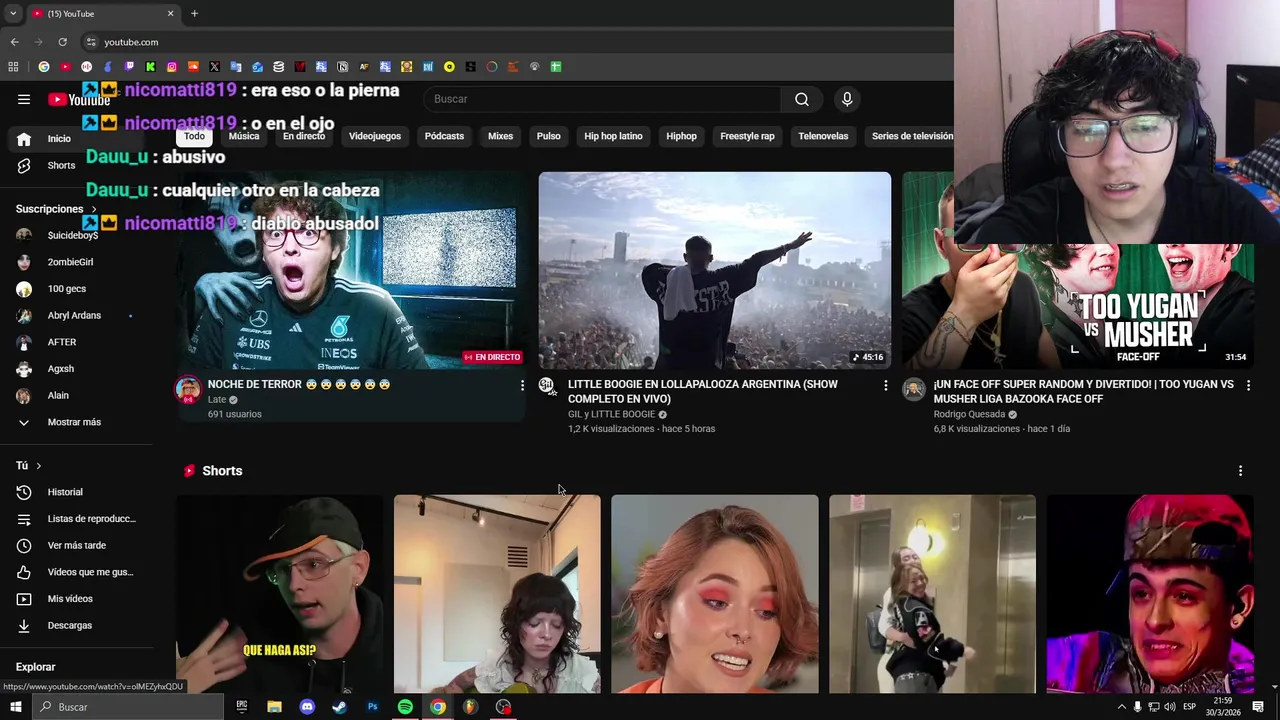Image resolution: width=1280 pixels, height=720 pixels.
Task: Reload the page in browser toolbar
Action: tap(62, 42)
